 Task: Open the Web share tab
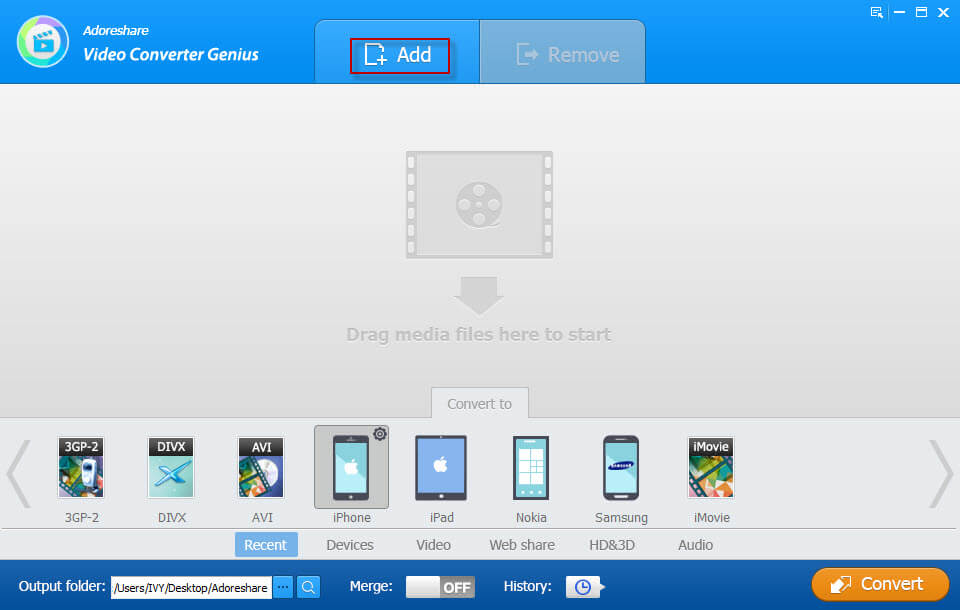pos(522,545)
